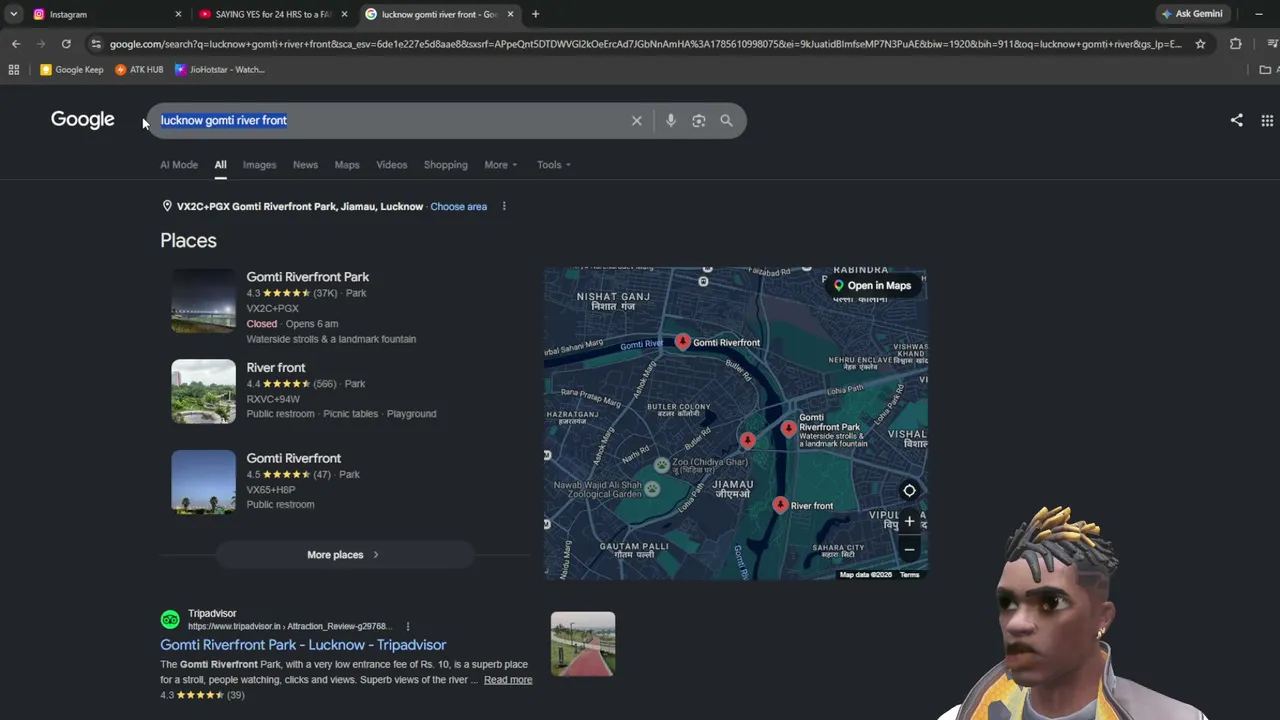Viewport: 1280px width, 720px height.
Task: Submit search with the magnifier icon
Action: 726,120
